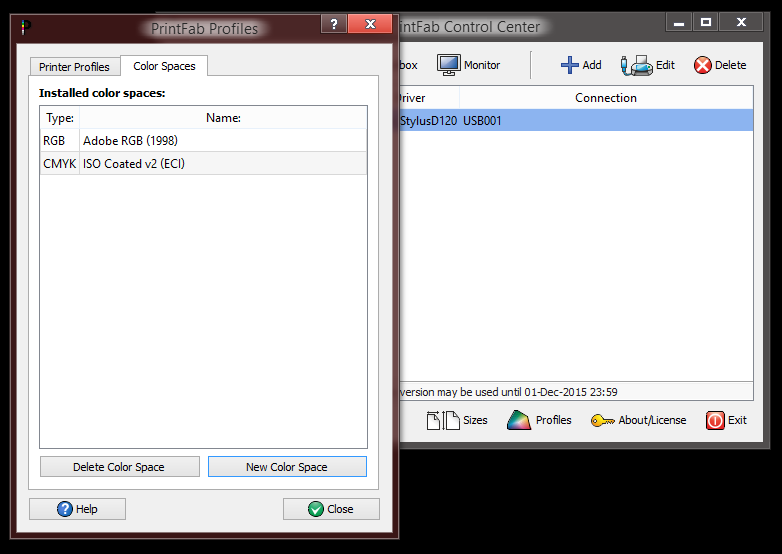Select the ISO Coated v2 (ECI) row
782x554 pixels.
(x=203, y=164)
